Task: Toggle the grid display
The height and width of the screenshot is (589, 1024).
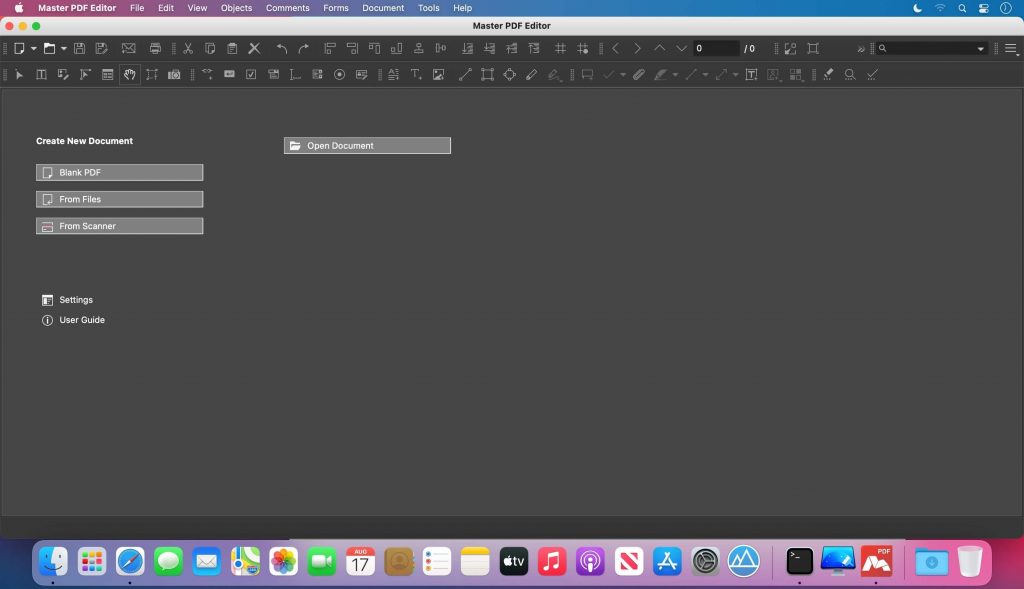Action: 561,47
